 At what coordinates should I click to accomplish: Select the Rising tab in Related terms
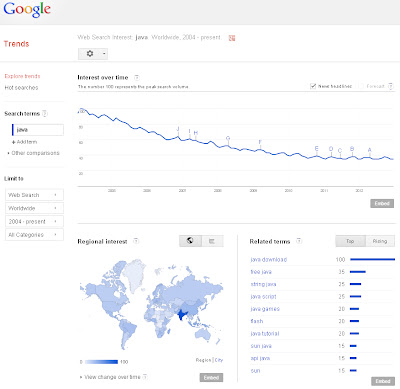pos(380,241)
